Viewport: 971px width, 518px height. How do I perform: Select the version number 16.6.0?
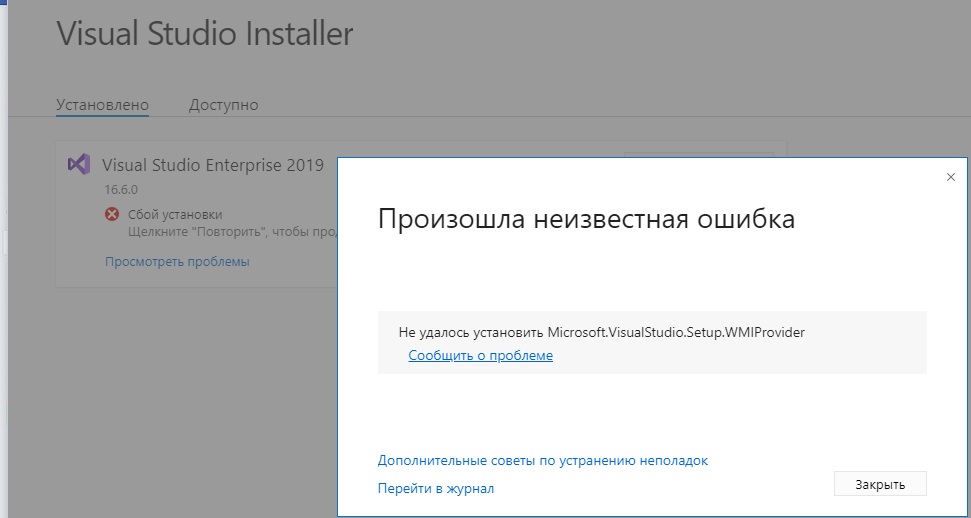tap(121, 189)
